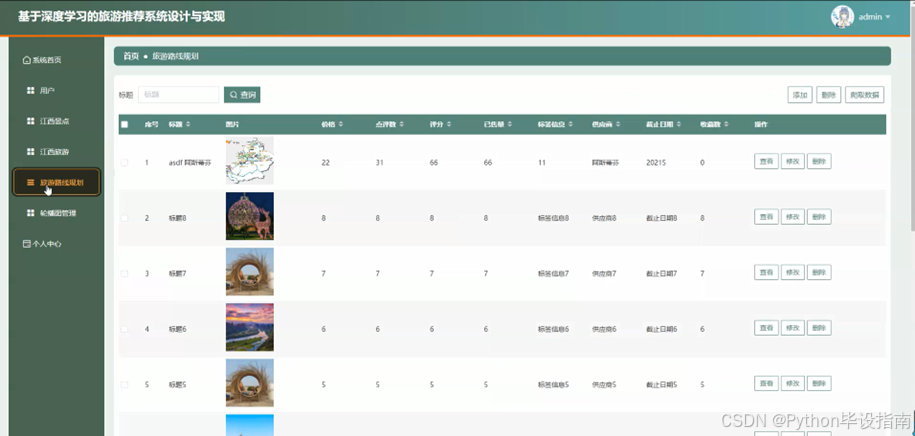Click 查看 for row 标题7
Screen dimensions: 915x436
(766, 272)
